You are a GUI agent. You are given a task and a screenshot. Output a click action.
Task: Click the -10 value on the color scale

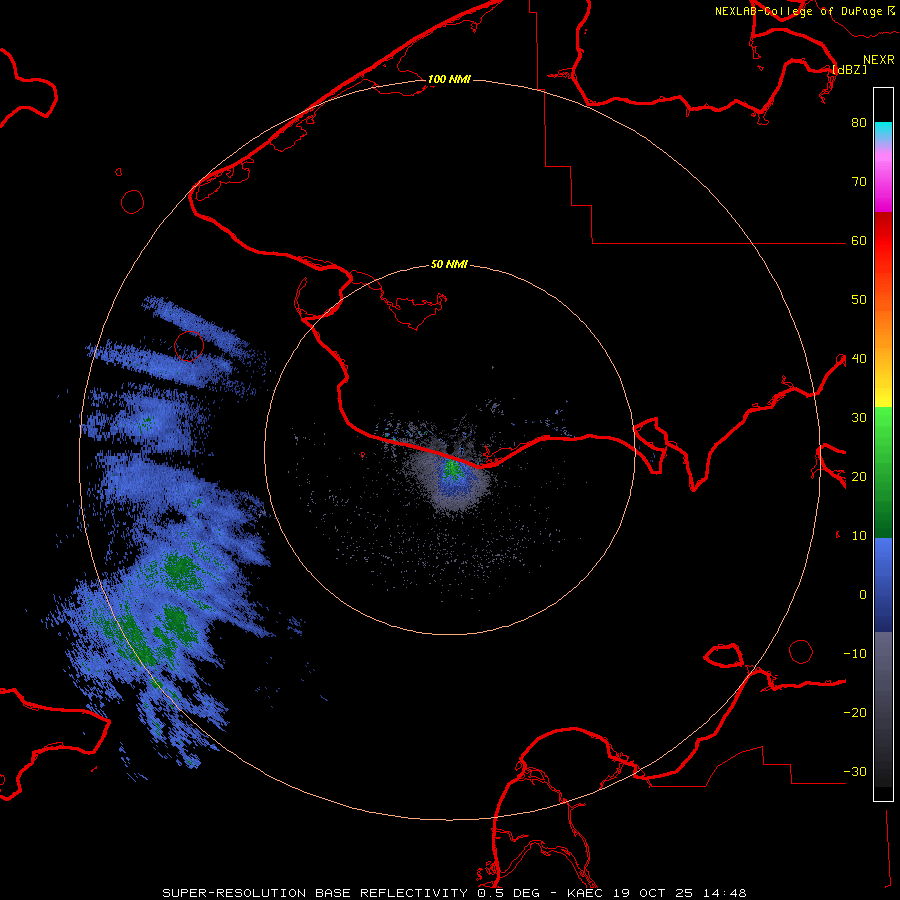(x=855, y=654)
